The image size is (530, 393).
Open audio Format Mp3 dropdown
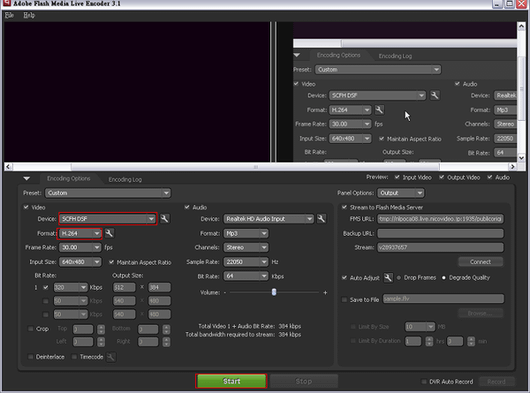pos(246,233)
